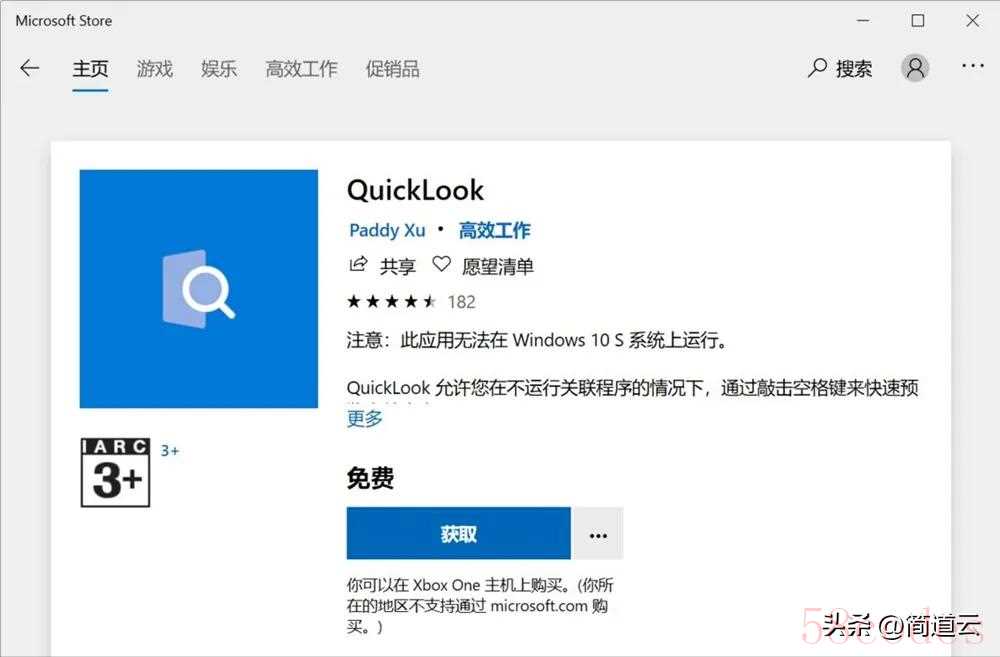
Task: Open the 促销品 tab
Action: (393, 69)
